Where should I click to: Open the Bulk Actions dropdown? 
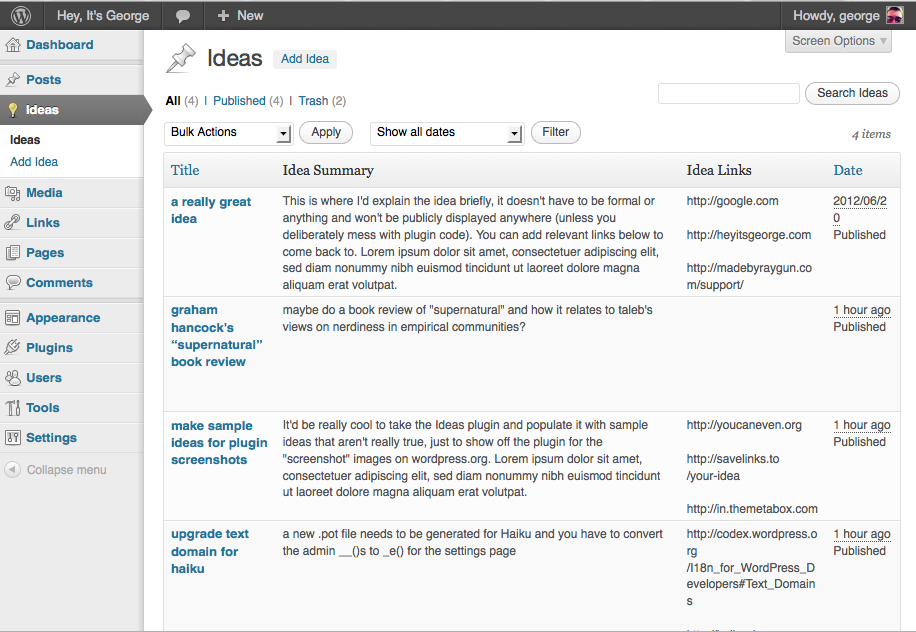[228, 133]
